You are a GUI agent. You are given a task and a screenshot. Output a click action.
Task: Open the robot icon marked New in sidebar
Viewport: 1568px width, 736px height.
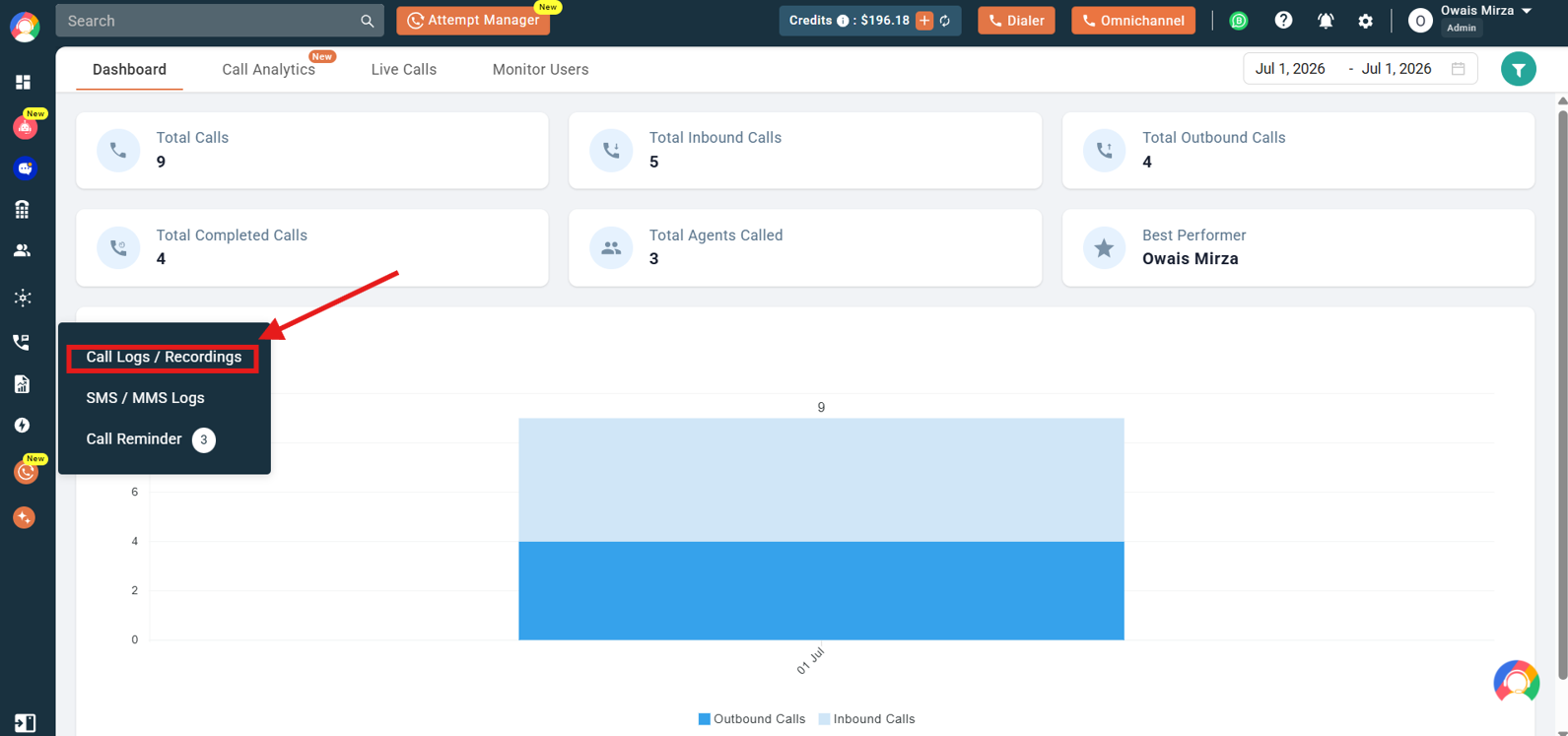(25, 127)
